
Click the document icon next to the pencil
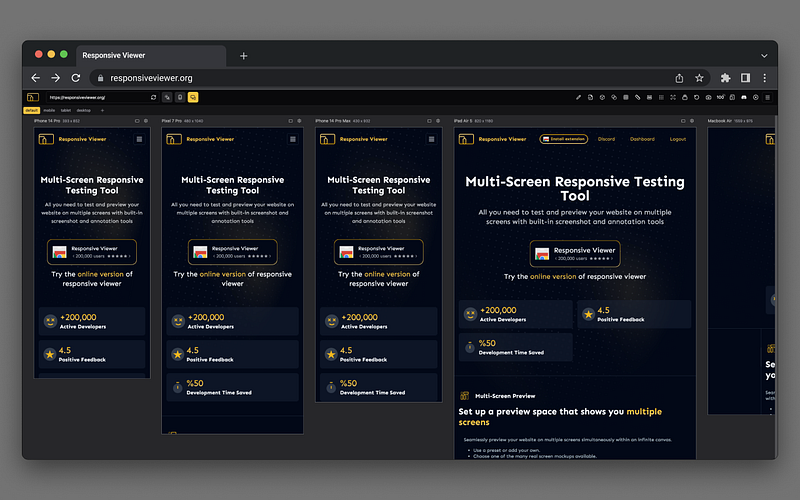point(590,97)
